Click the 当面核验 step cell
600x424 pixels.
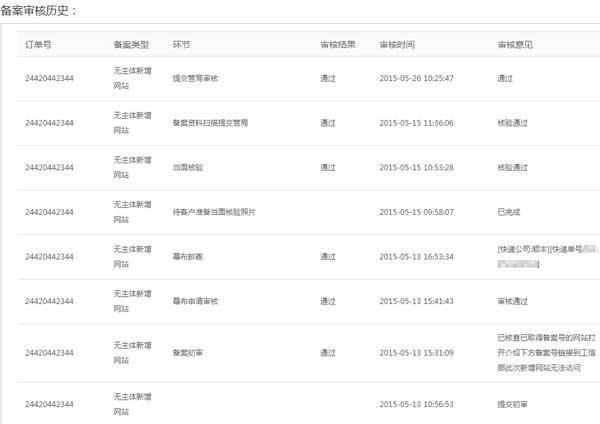tap(187, 167)
